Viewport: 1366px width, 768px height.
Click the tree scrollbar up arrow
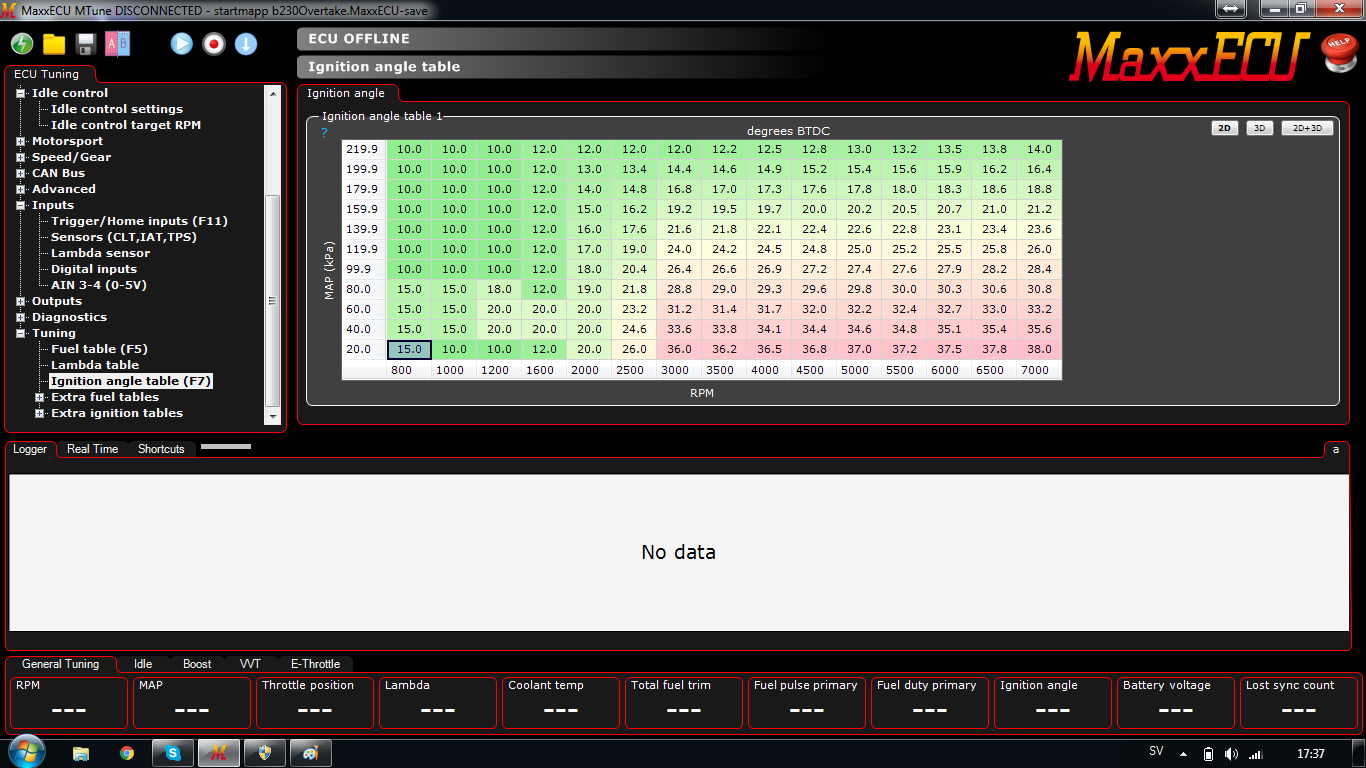click(273, 93)
